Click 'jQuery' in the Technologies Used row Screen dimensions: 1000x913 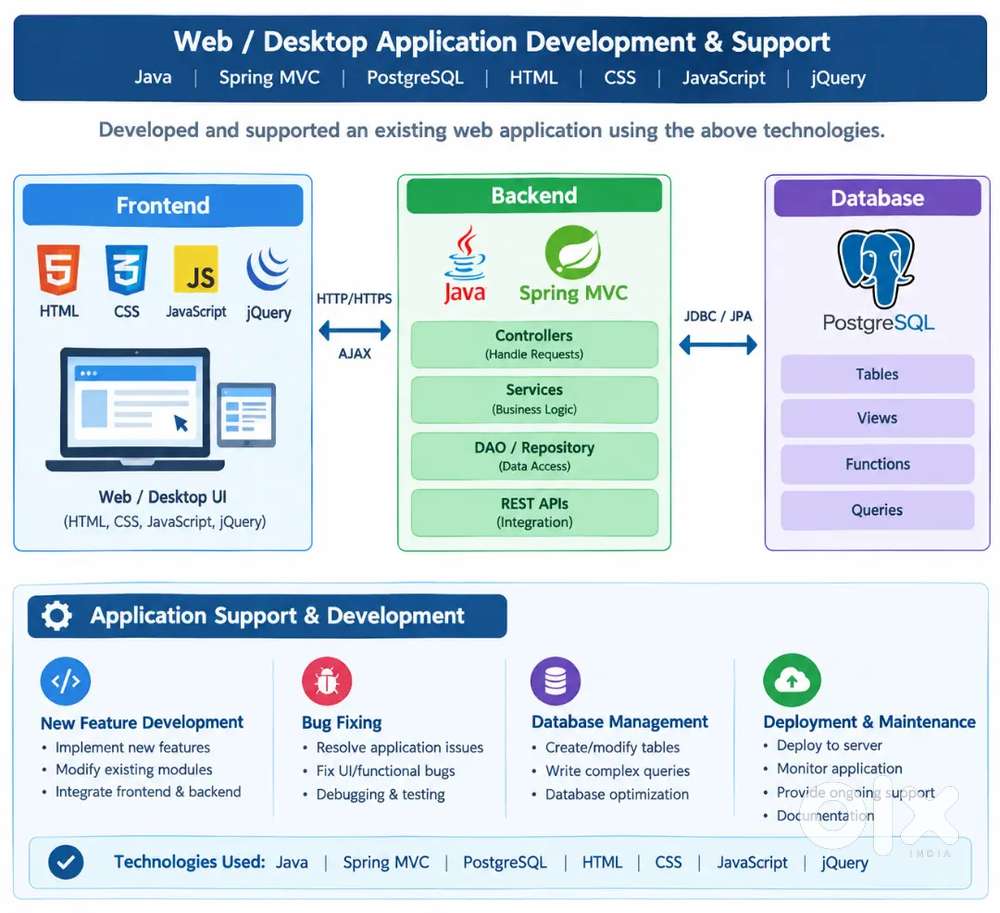(x=845, y=863)
